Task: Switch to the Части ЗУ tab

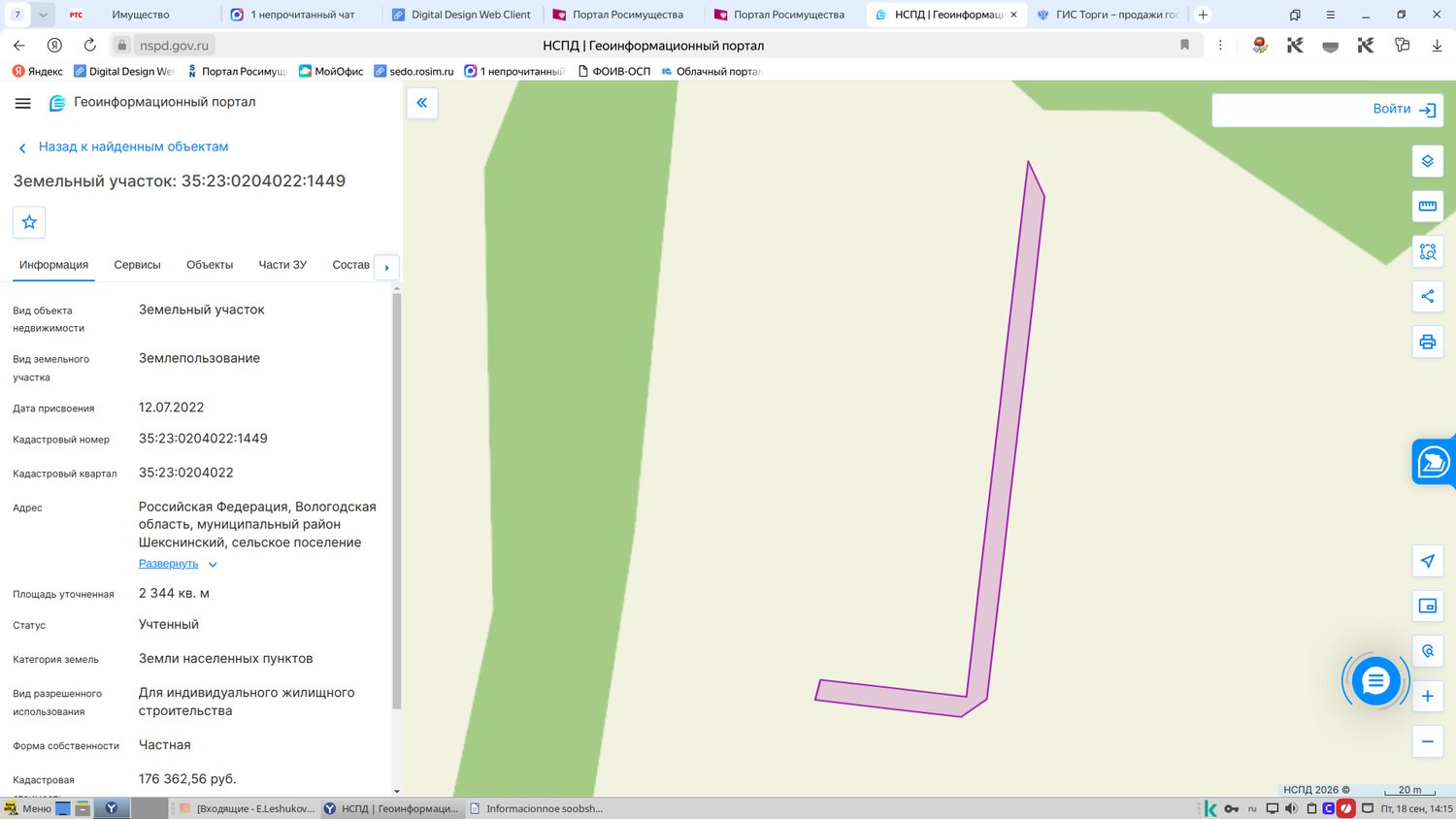Action: tap(282, 265)
